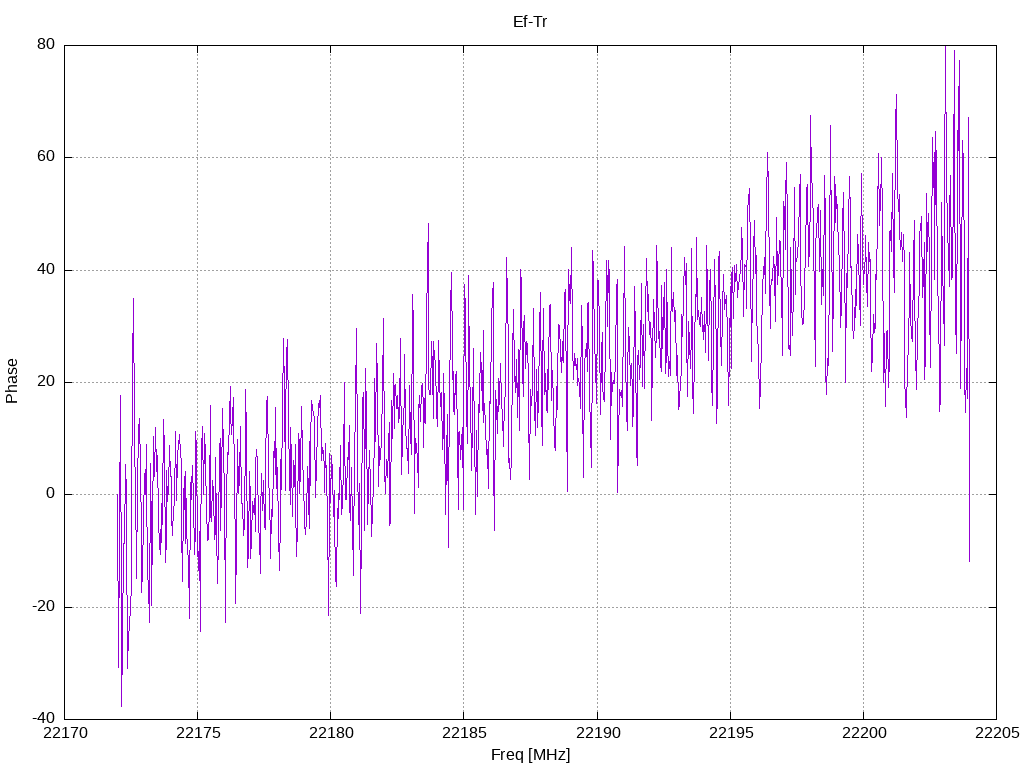Image resolution: width=1024 pixels, height=768 pixels.
Task: Click the -20 y-axis tick label
Action: coord(43,607)
